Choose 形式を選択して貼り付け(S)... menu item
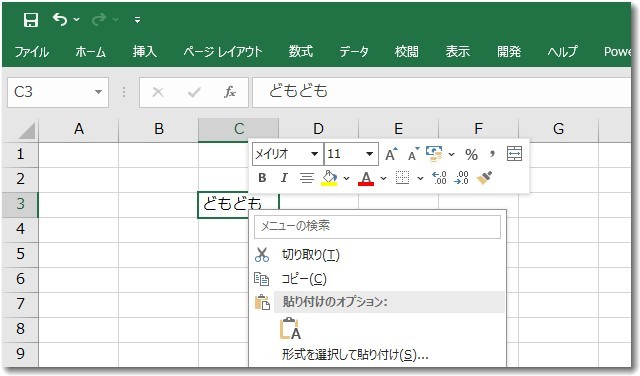Viewport: 640px width, 376px height. 378,354
